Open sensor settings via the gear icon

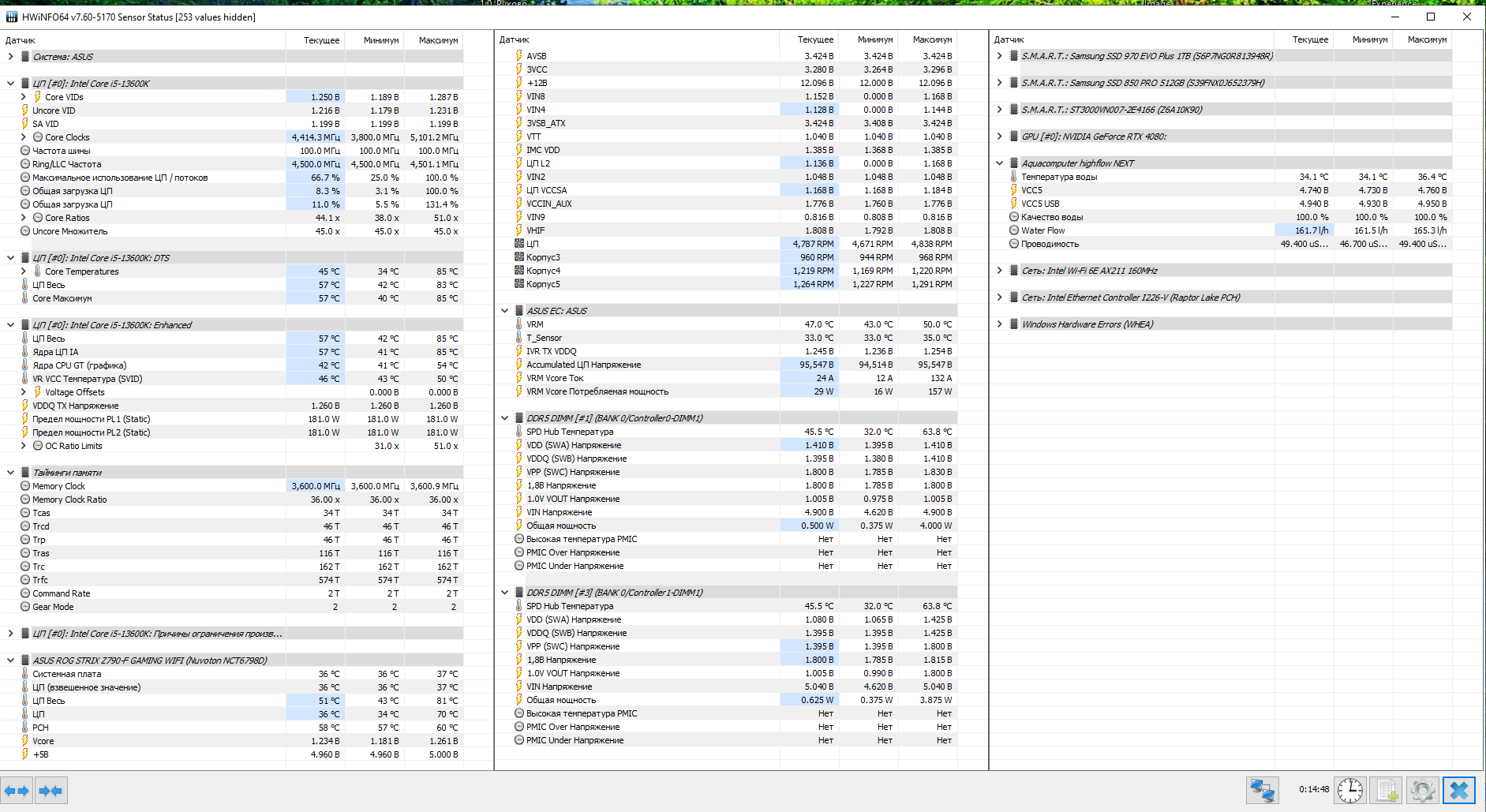click(1423, 790)
